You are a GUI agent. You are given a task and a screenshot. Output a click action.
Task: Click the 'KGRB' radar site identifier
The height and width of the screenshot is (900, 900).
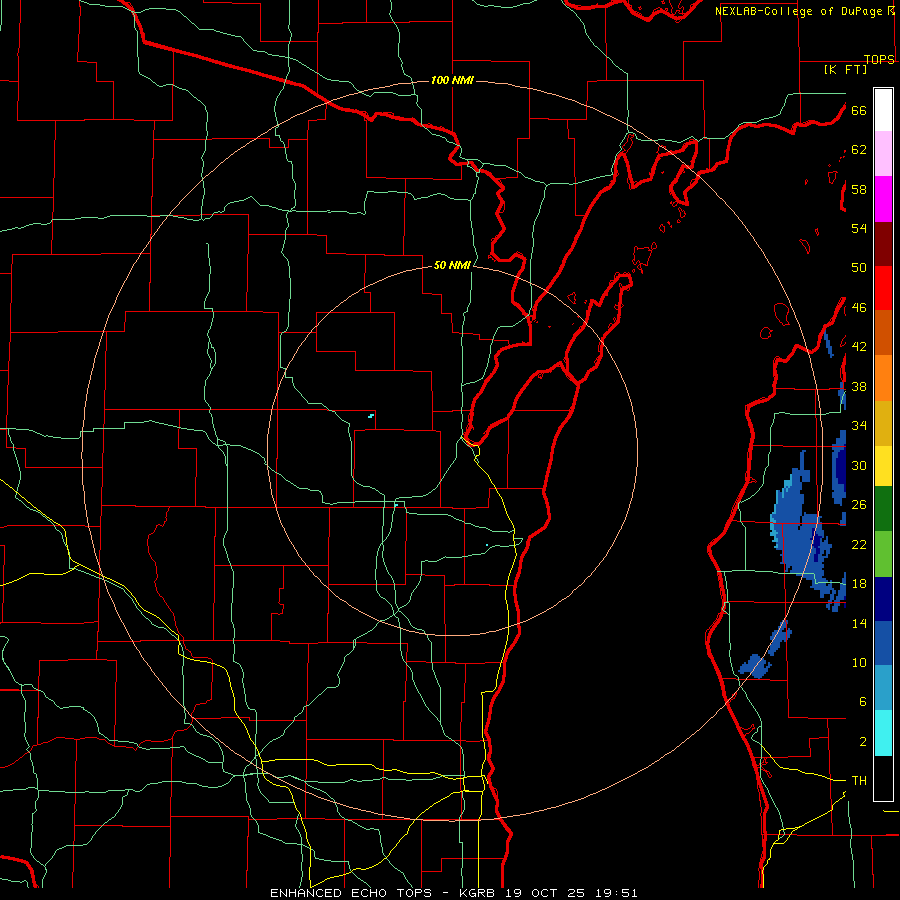tap(479, 893)
